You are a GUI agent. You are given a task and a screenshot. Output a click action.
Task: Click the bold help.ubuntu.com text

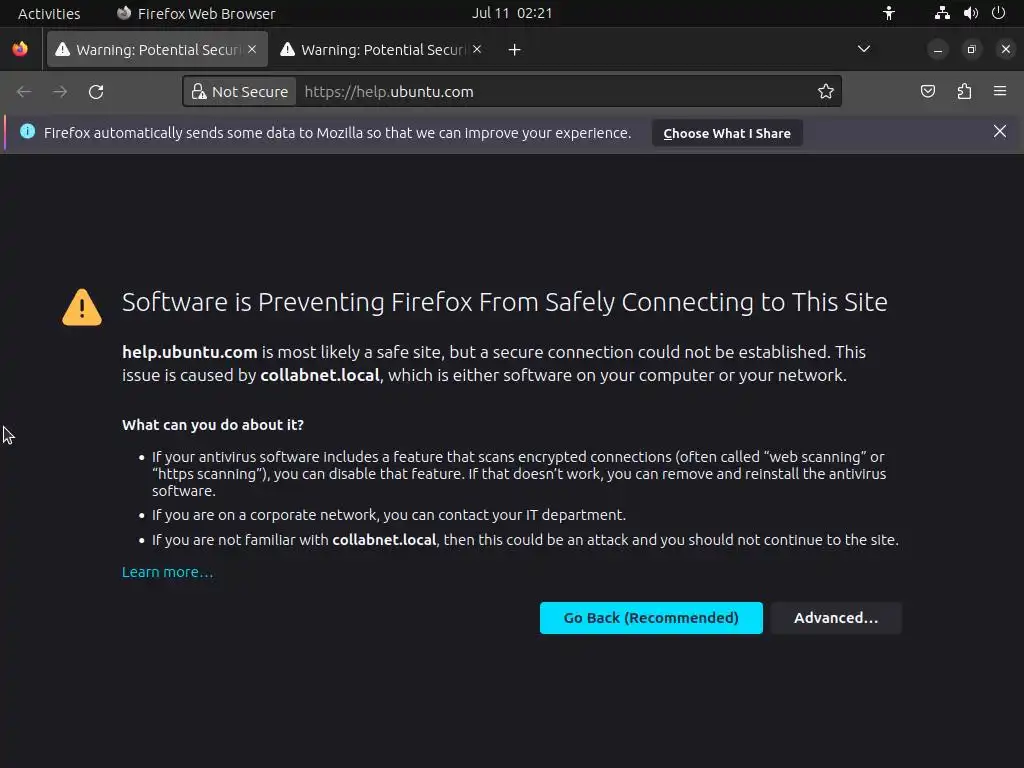[x=189, y=352]
